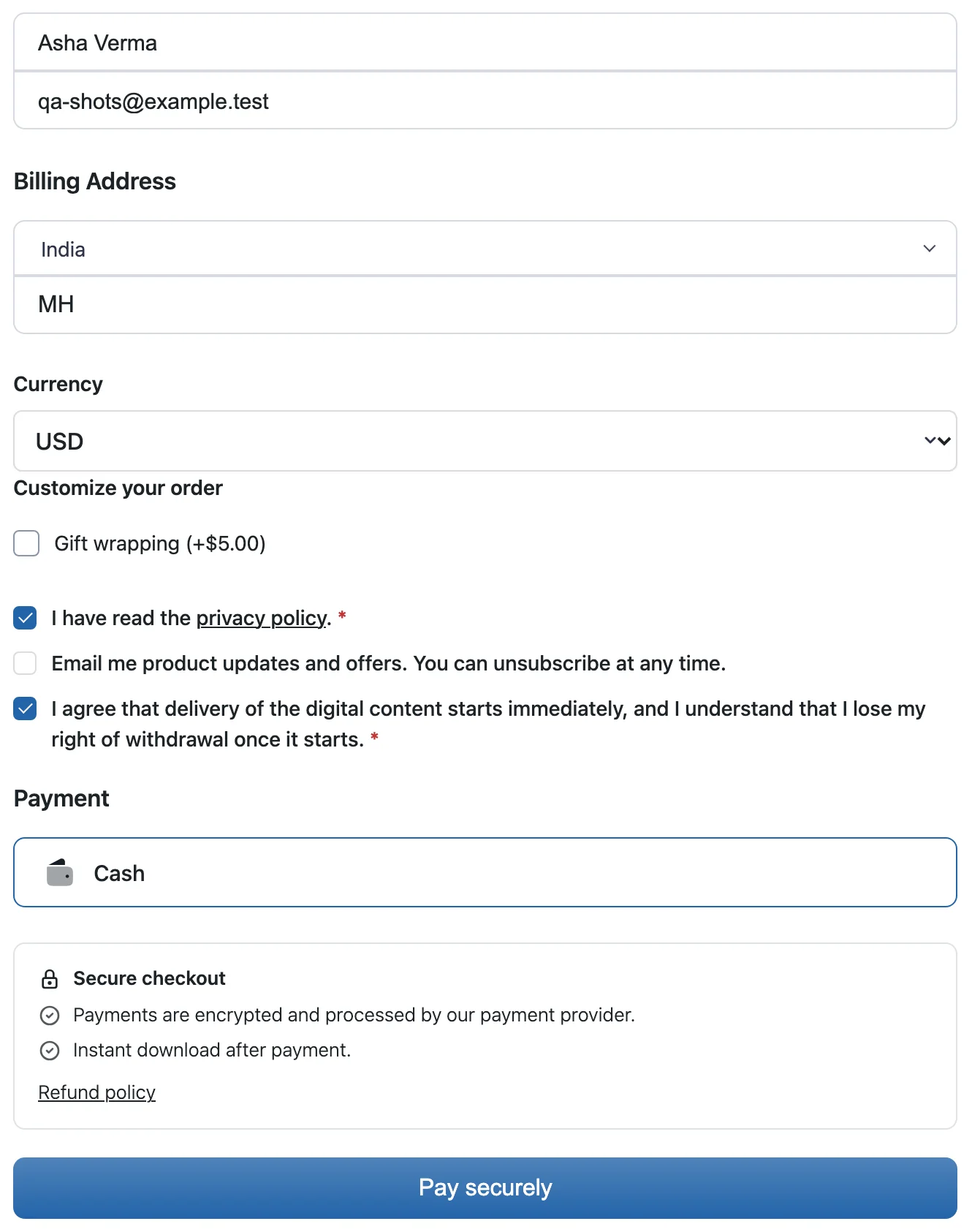972x1232 pixels.
Task: Click the Secure checkout title text
Action: 149,978
